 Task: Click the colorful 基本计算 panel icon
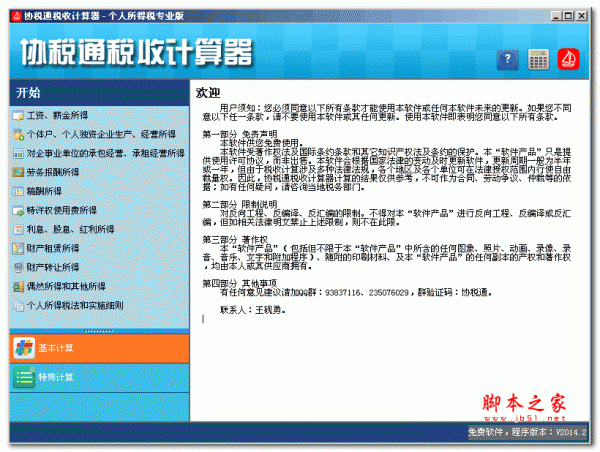(24, 348)
